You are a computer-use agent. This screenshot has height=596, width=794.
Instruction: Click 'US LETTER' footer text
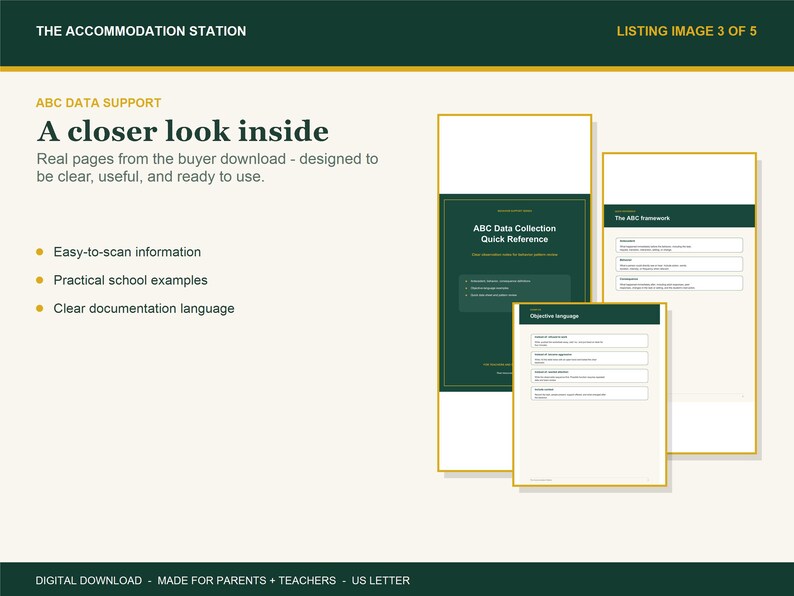(381, 580)
